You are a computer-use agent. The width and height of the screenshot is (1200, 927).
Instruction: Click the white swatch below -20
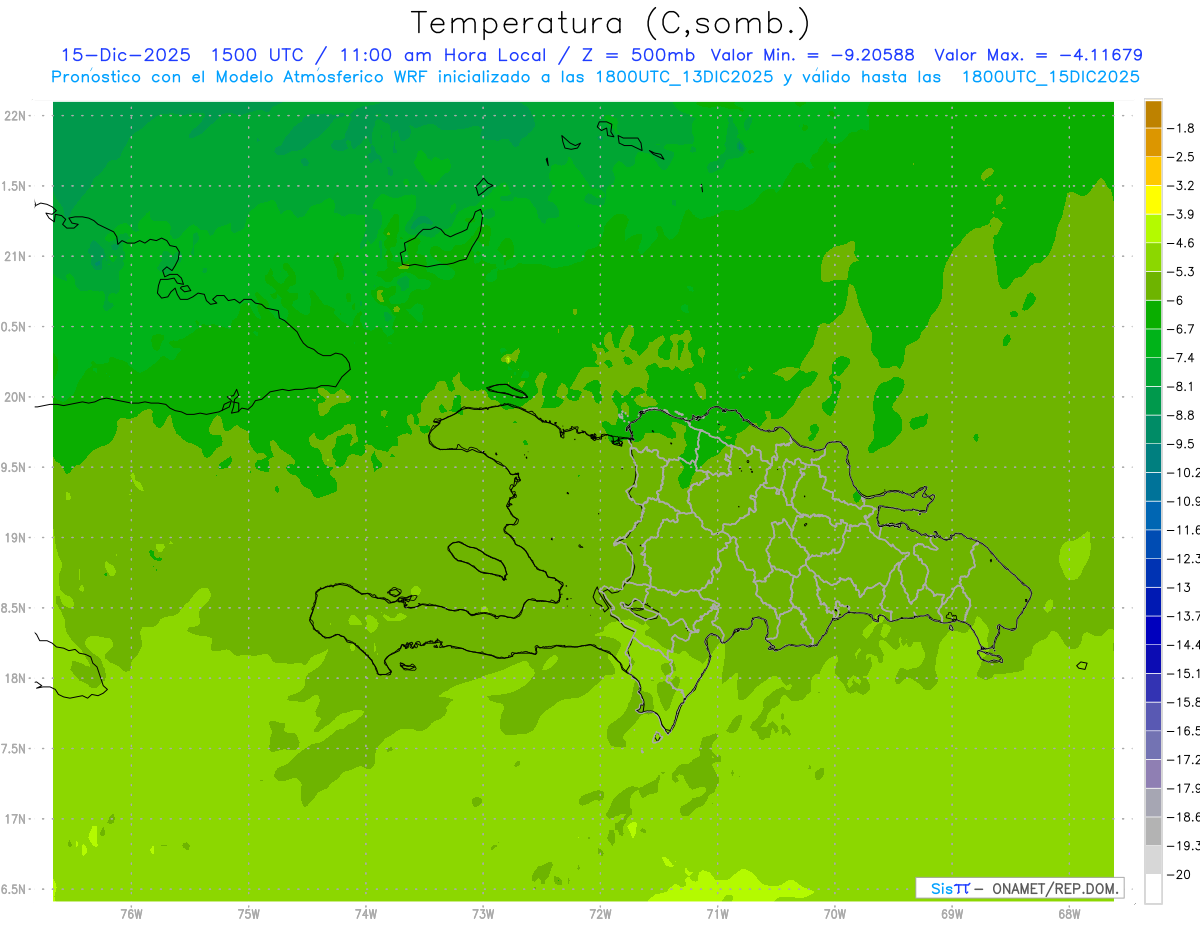1153,888
